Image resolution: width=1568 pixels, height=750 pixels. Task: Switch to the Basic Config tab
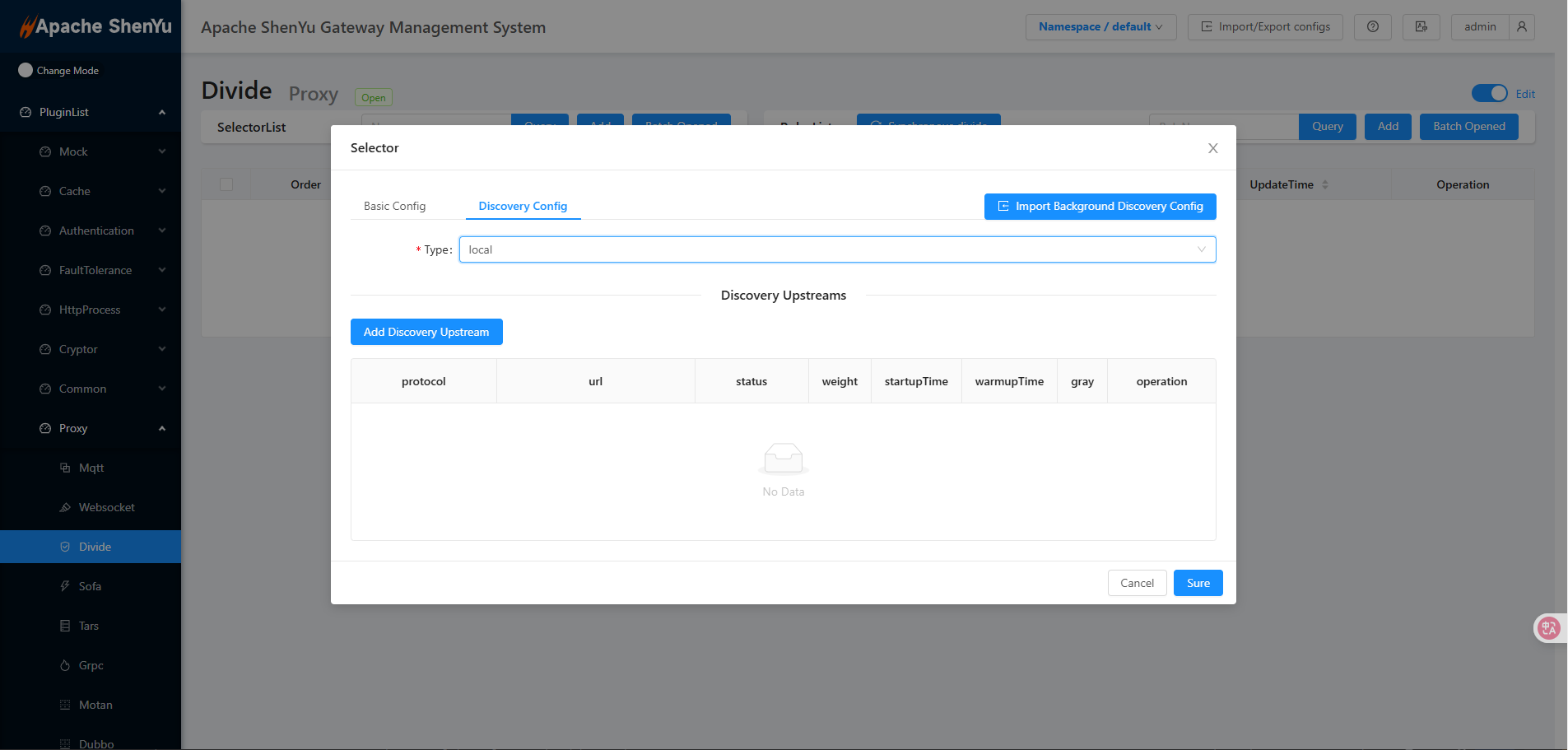(394, 206)
